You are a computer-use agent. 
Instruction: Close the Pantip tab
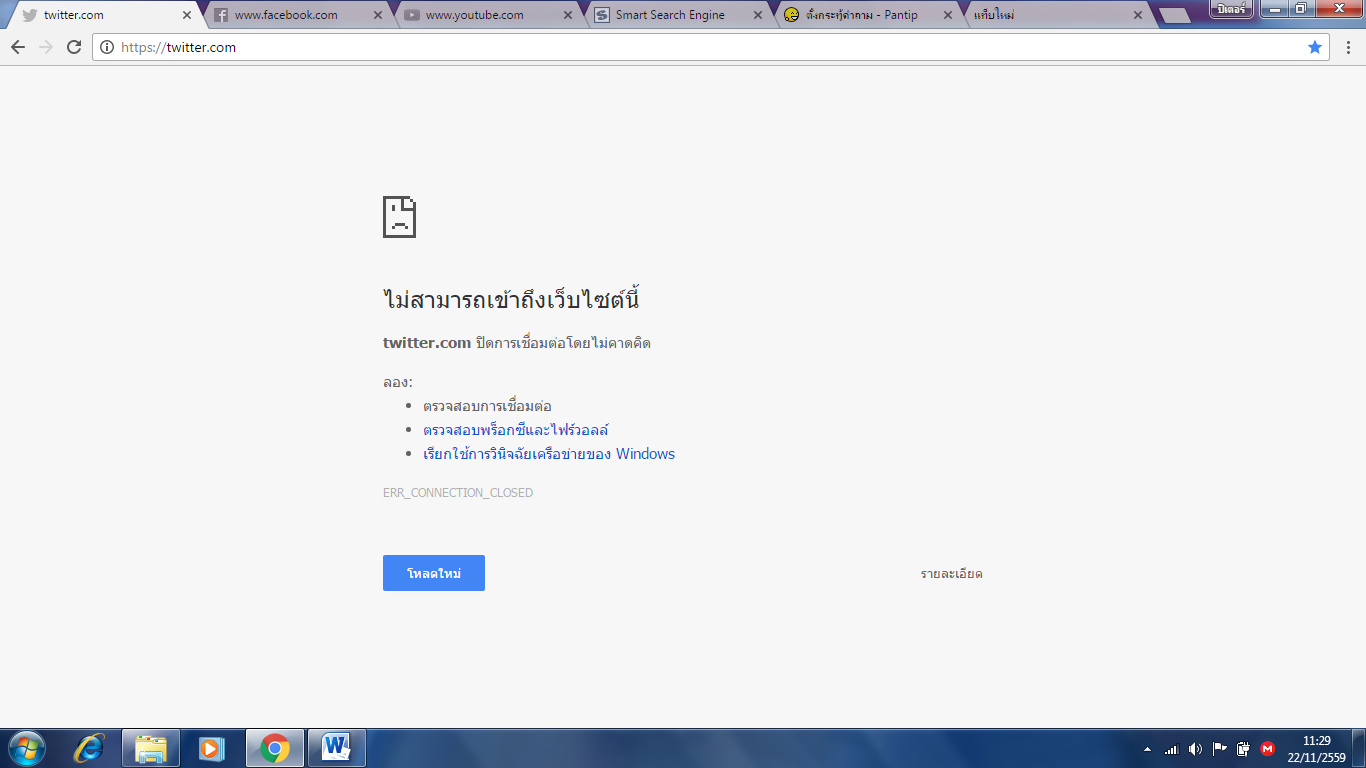point(948,15)
